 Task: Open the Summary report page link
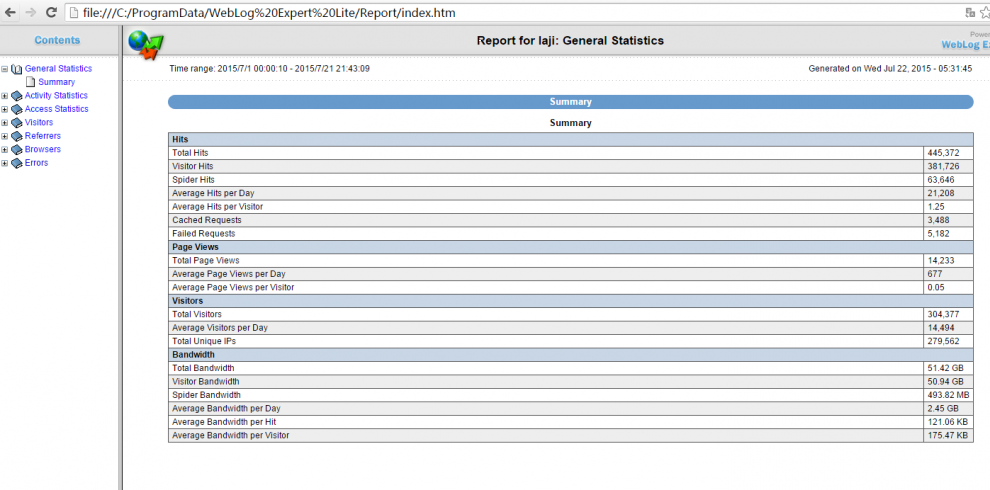point(56,82)
